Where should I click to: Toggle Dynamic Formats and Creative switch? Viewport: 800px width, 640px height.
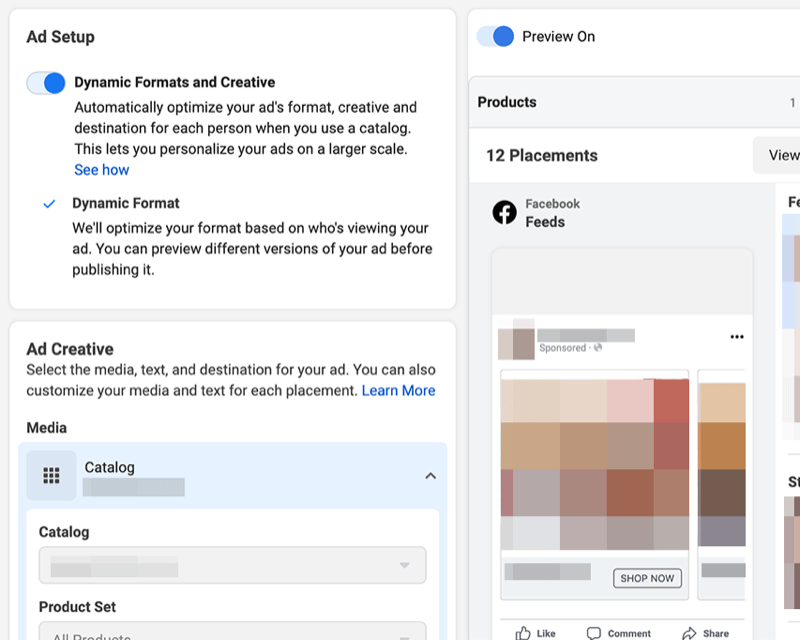(x=46, y=83)
